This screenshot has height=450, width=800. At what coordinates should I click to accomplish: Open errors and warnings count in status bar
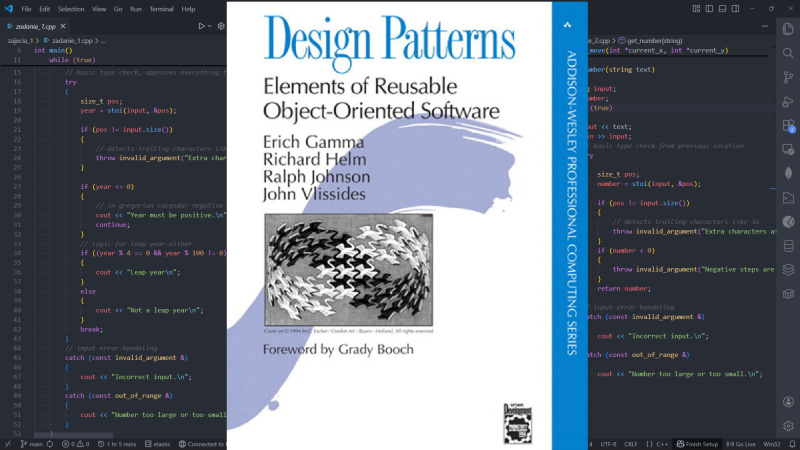click(x=75, y=444)
